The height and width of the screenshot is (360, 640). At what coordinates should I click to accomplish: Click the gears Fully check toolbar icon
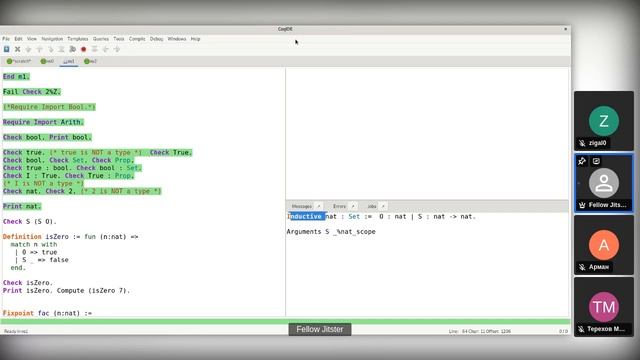click(73, 49)
